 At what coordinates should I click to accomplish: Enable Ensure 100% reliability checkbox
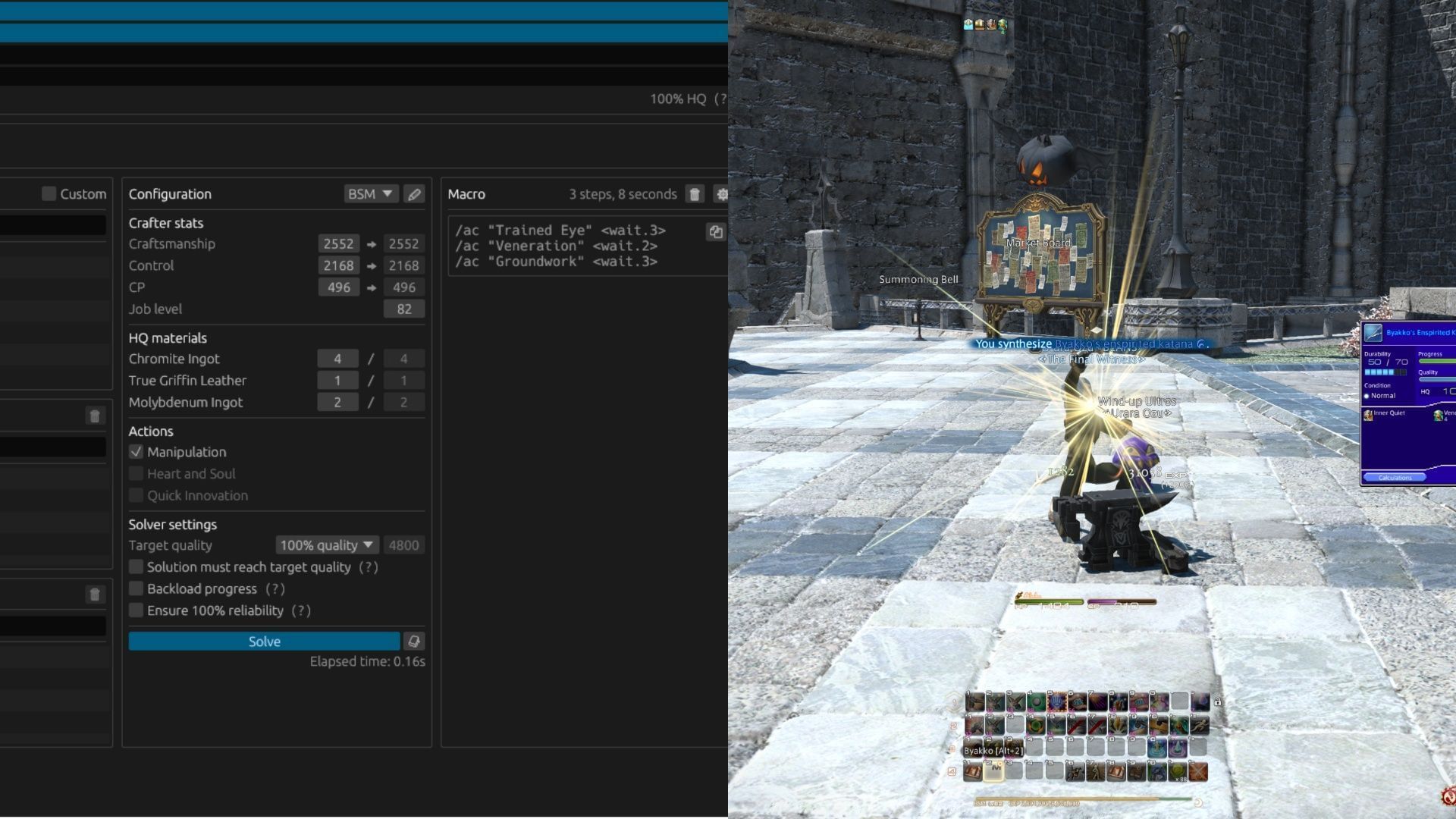pyautogui.click(x=136, y=611)
